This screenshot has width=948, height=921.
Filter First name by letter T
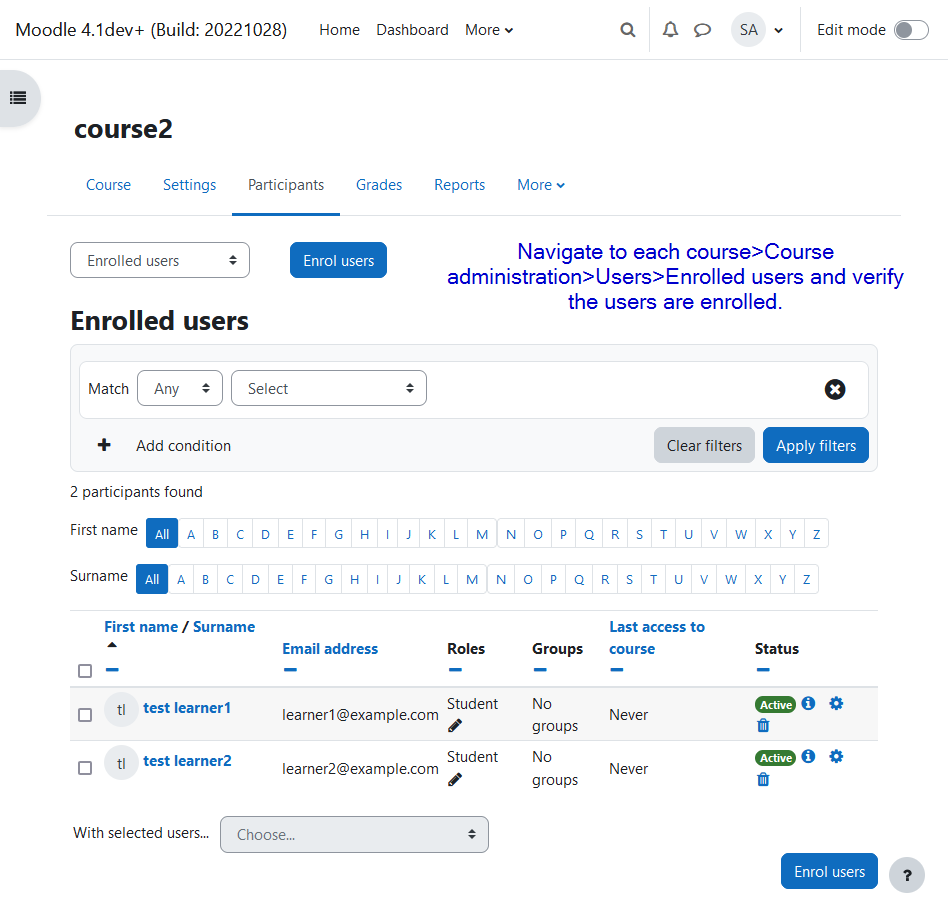pyautogui.click(x=663, y=534)
